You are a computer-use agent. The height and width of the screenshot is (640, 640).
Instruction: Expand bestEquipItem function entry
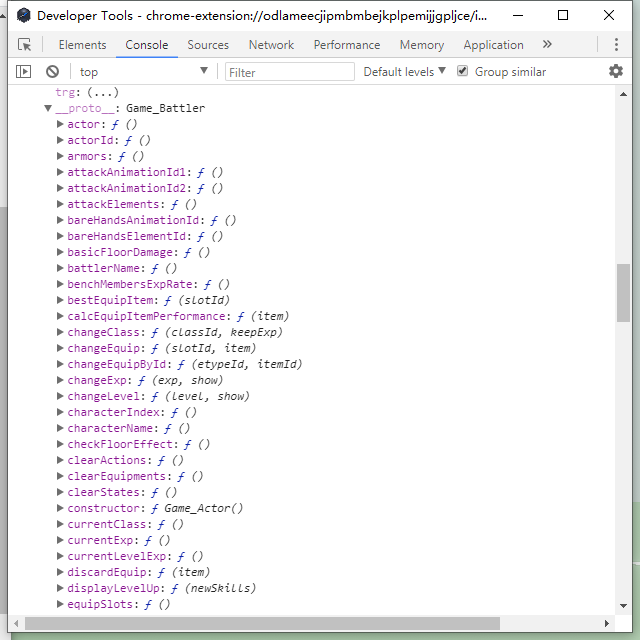[x=60, y=300]
